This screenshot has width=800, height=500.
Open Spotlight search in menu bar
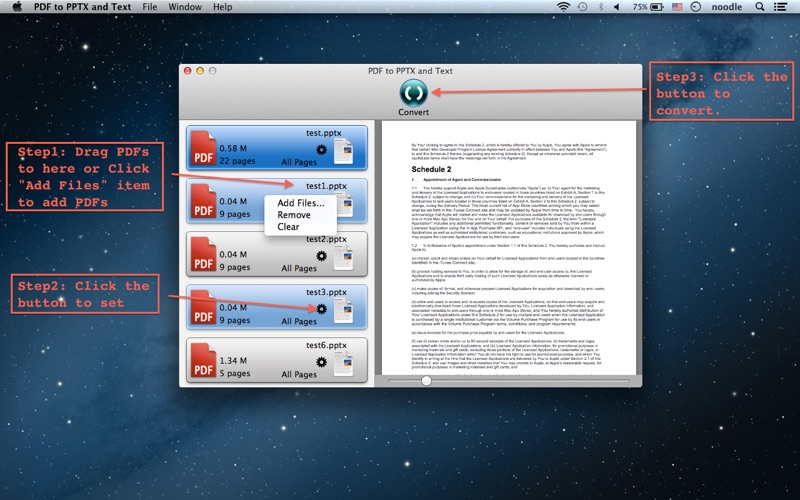(x=760, y=7)
